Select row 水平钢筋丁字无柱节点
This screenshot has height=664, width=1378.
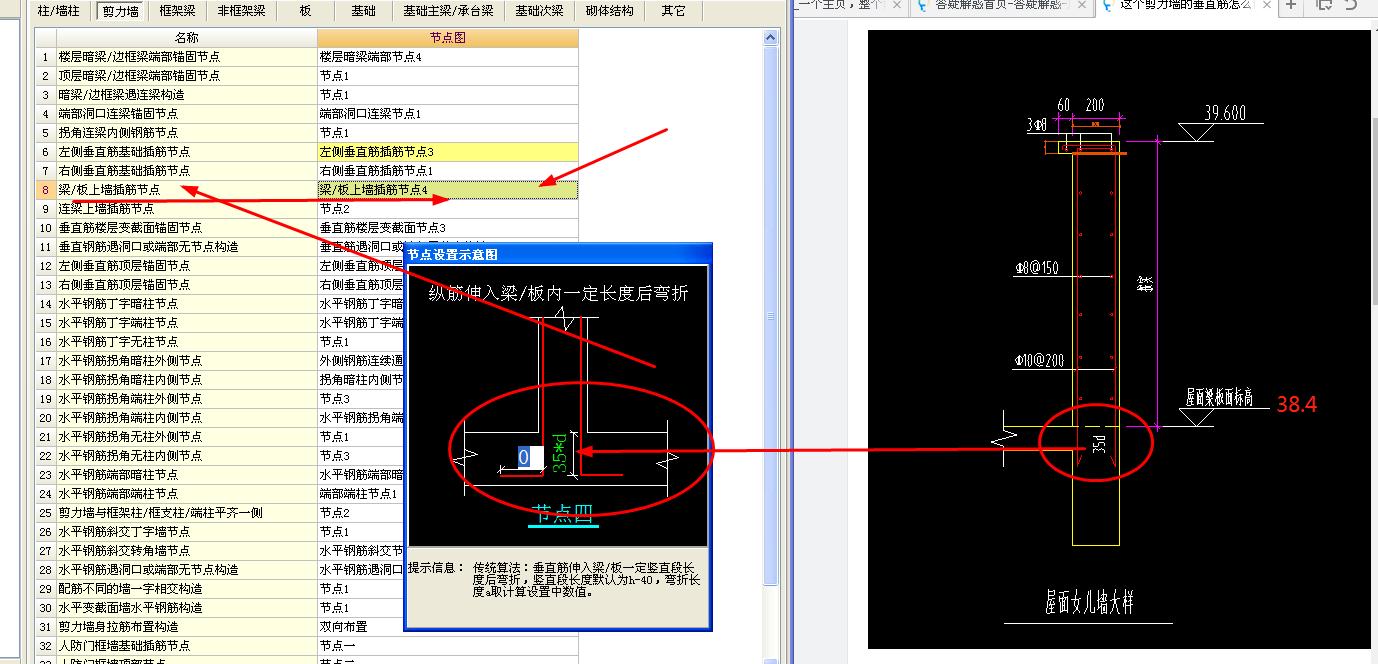tap(186, 342)
